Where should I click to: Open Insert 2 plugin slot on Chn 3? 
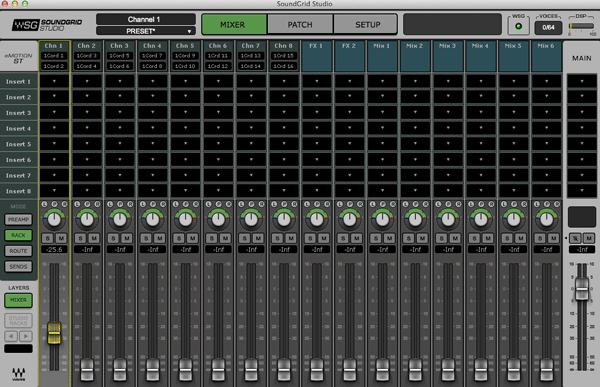coord(120,97)
